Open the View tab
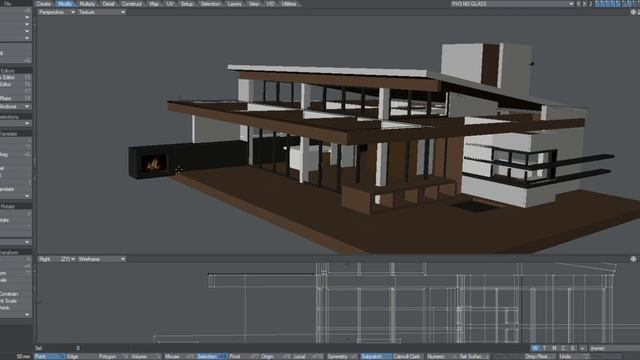 coord(254,4)
